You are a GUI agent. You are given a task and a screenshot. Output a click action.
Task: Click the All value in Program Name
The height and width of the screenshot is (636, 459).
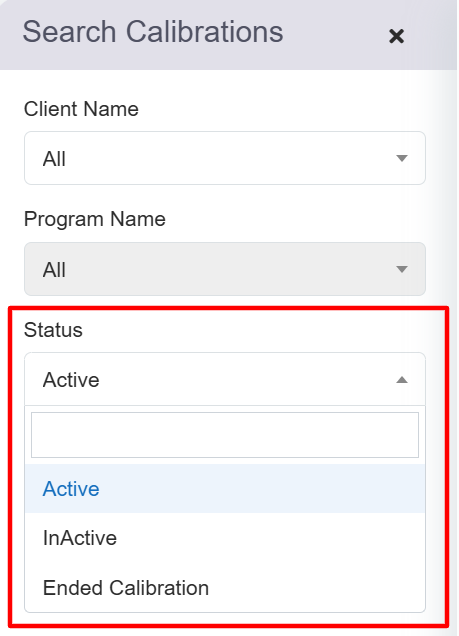click(54, 270)
